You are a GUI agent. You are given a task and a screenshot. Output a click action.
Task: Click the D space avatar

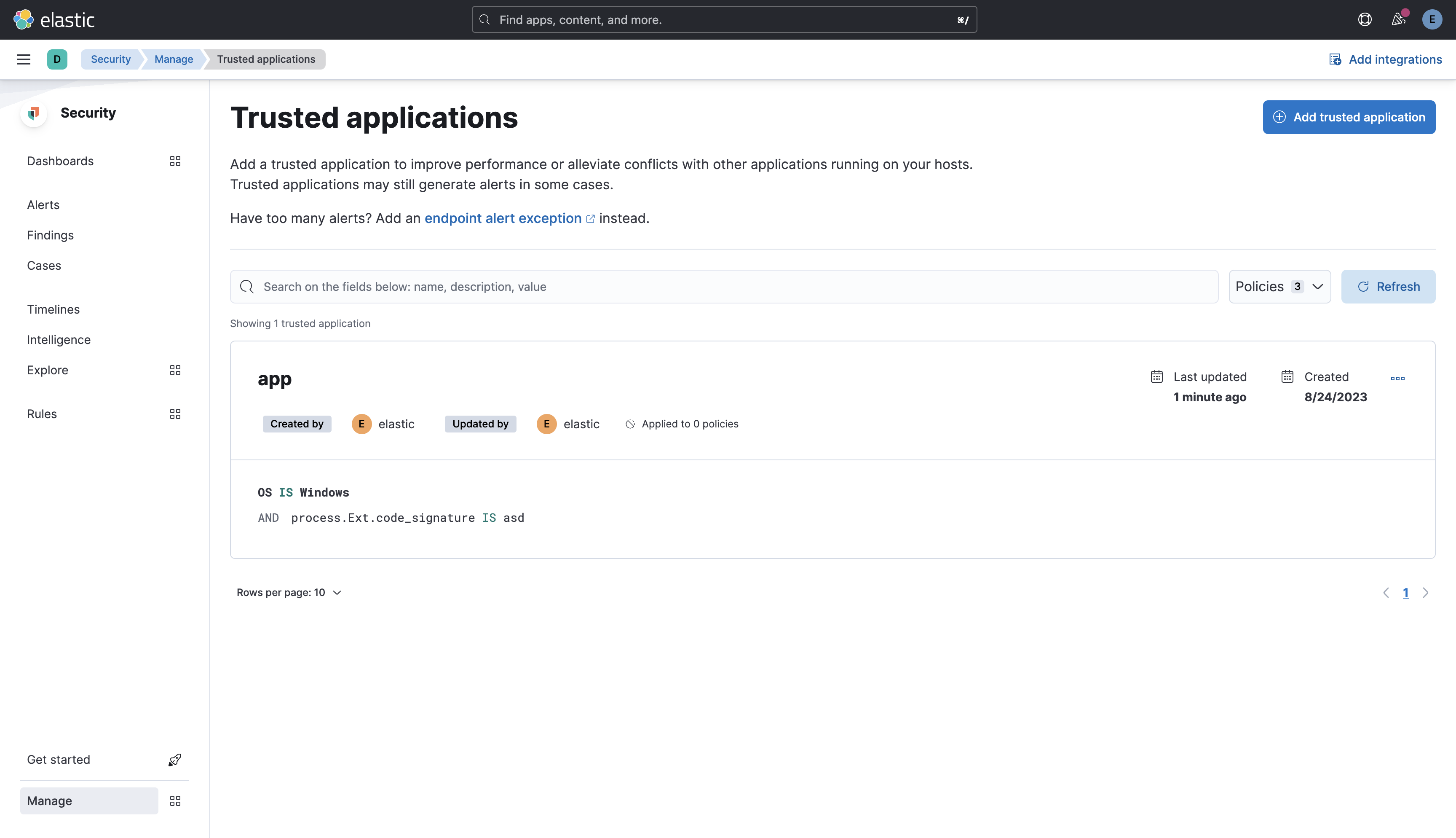click(57, 59)
